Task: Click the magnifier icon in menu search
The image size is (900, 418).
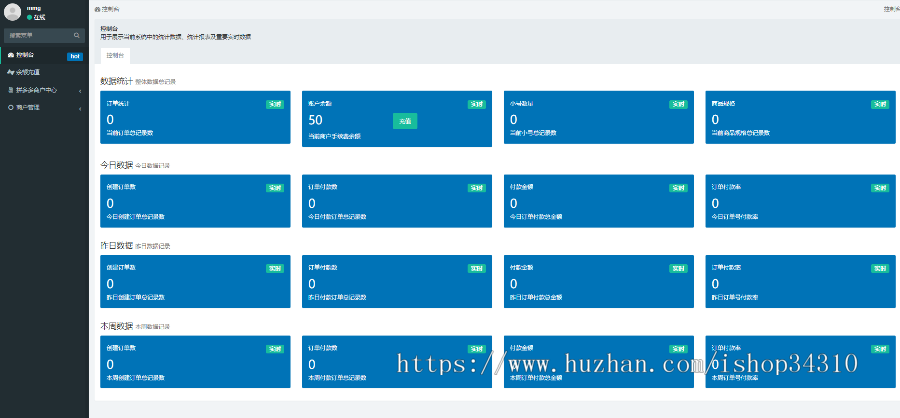Action: 77,35
